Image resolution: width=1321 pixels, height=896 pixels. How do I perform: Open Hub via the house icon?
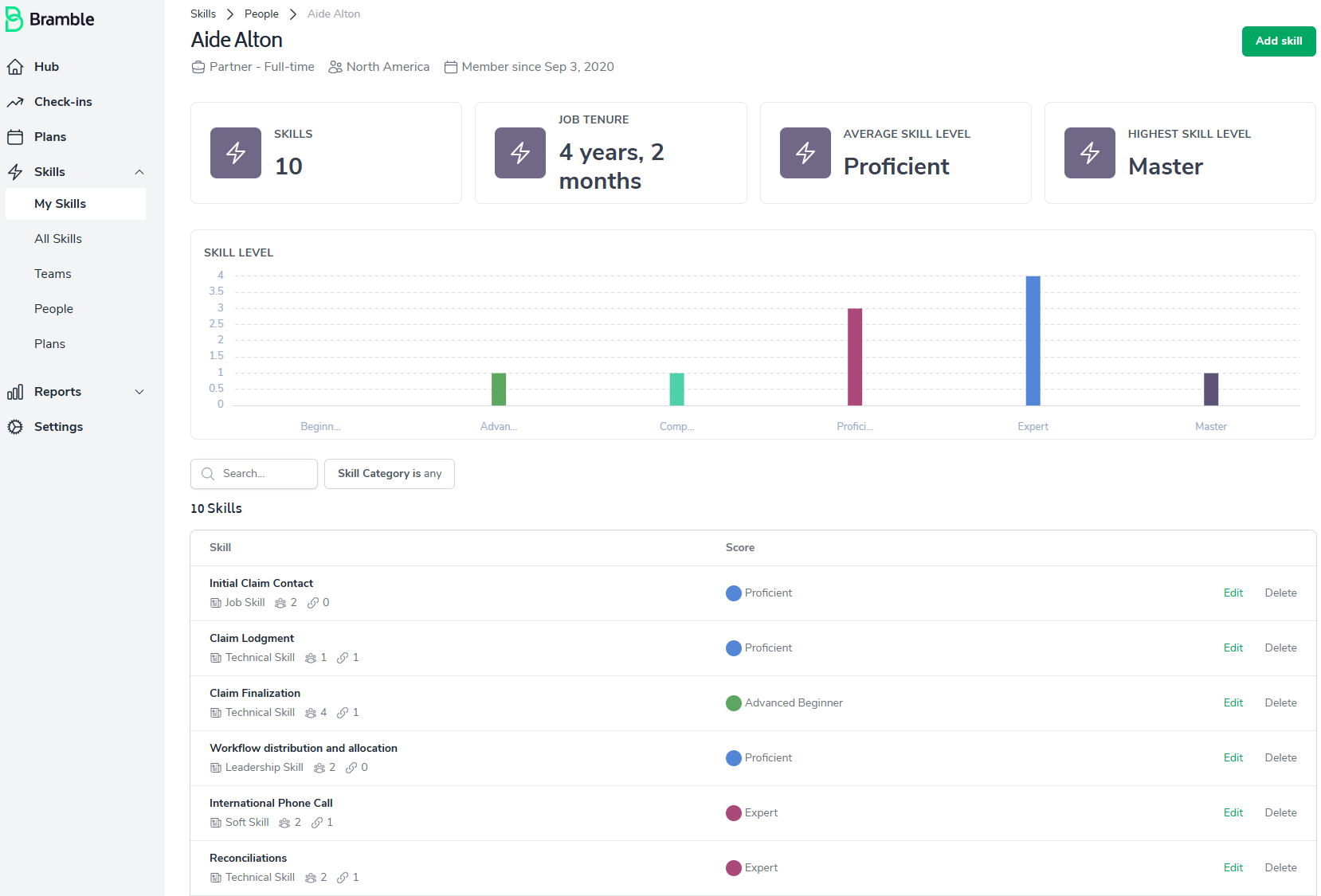[x=14, y=67]
